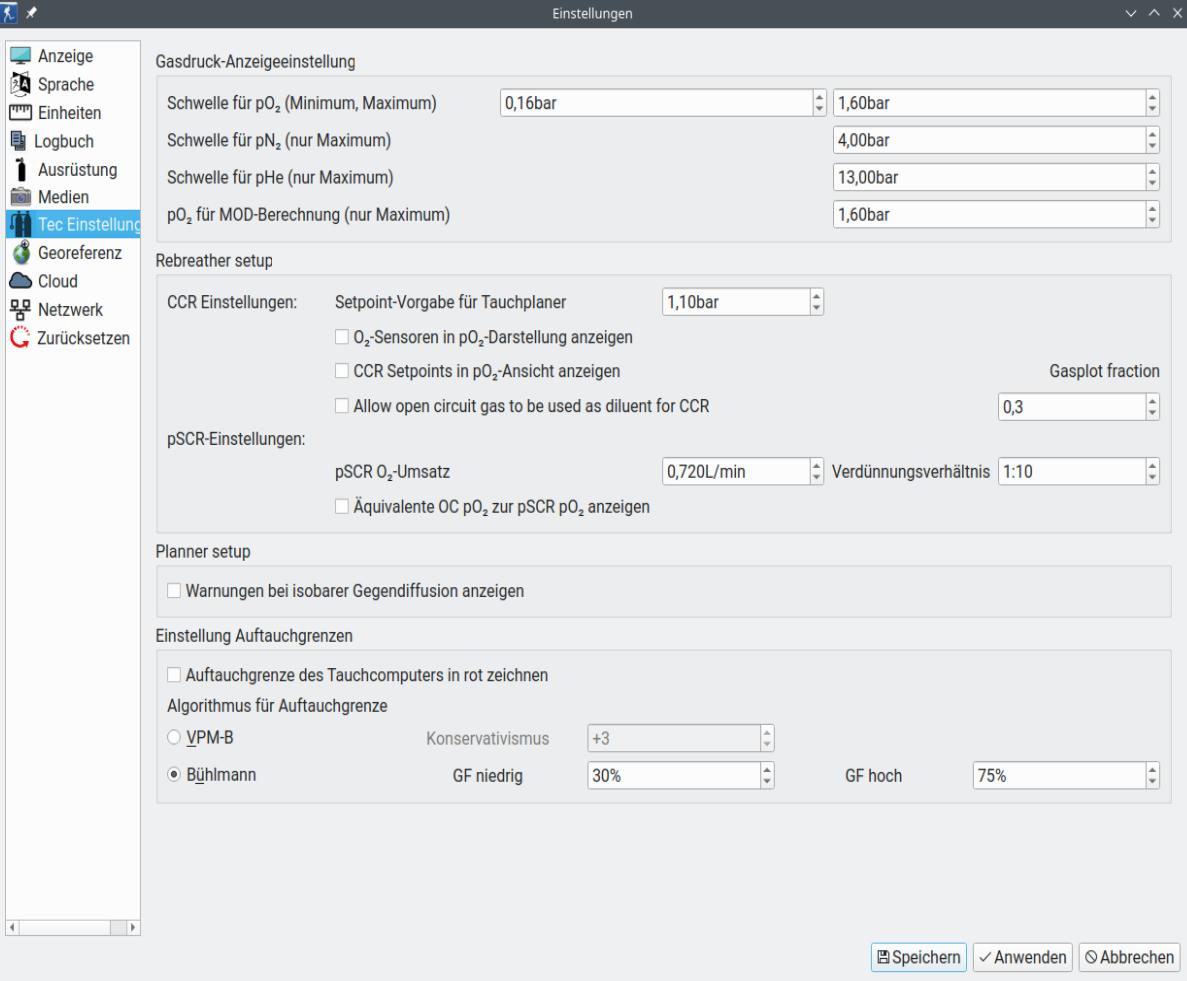Screen dimensions: 1187x981
Task: Adjust the GF hoch 75% spinner arrows
Action: (1152, 775)
